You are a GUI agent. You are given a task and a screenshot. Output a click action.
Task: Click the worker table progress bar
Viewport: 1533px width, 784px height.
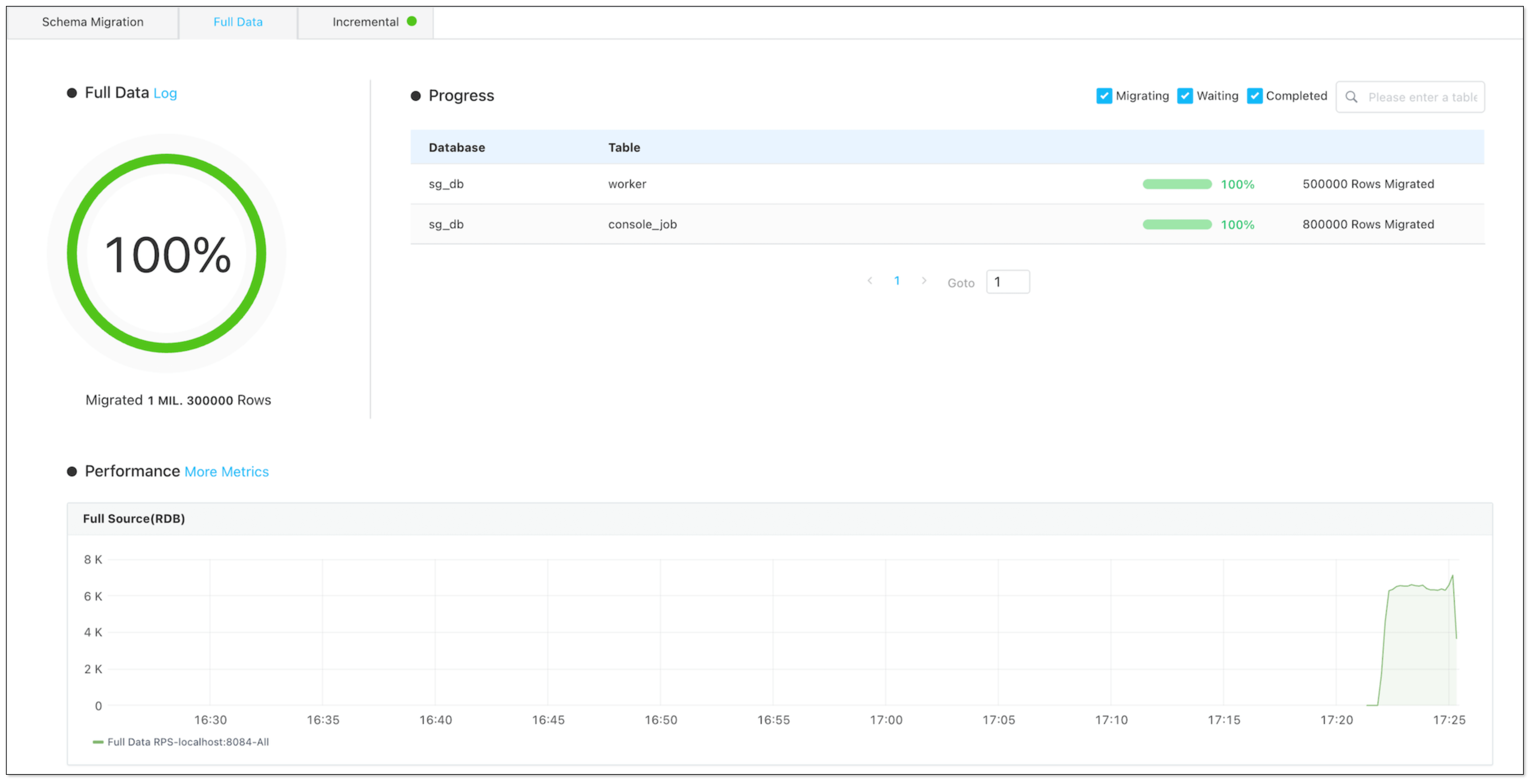[x=1176, y=184]
